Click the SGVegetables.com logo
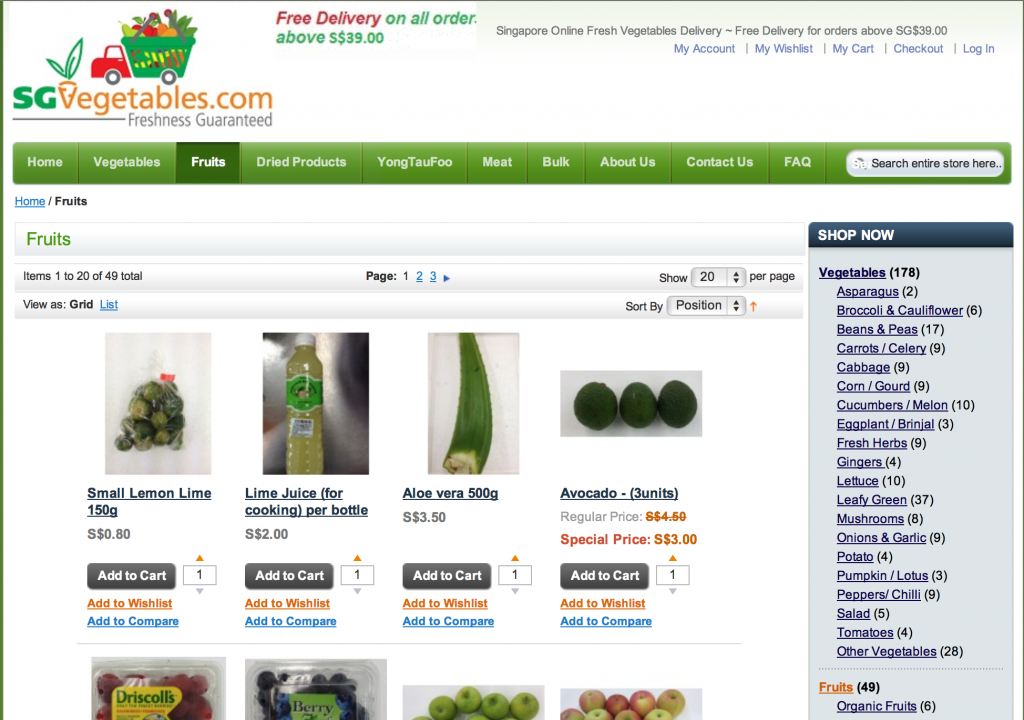This screenshot has height=720, width=1024. pos(142,68)
